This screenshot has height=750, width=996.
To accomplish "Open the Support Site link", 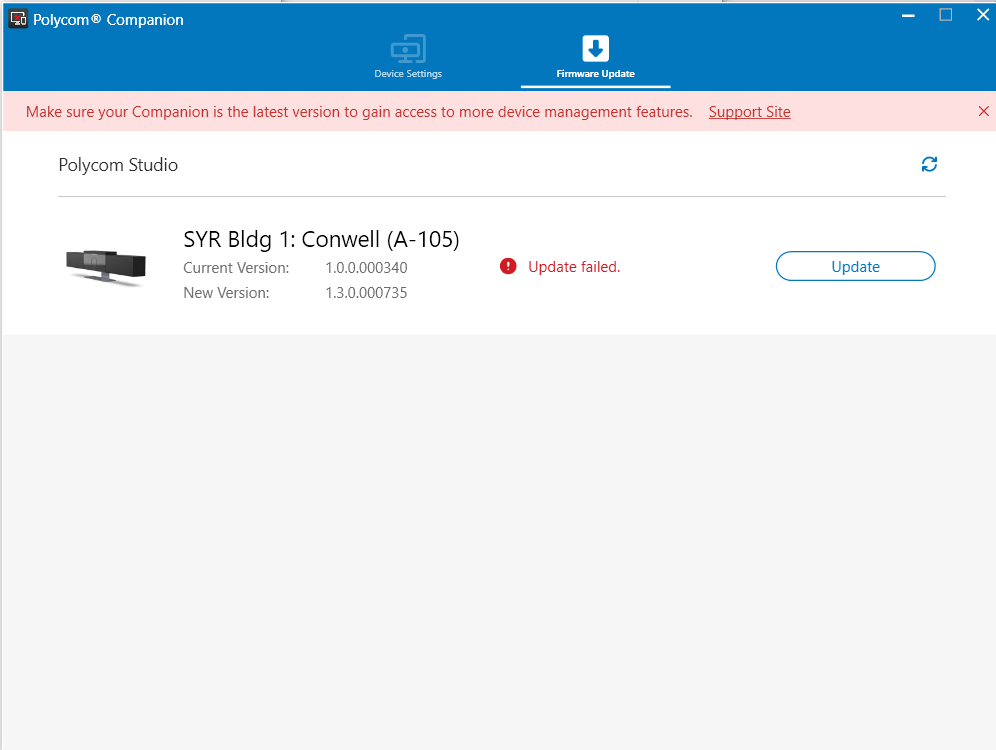I will point(749,112).
